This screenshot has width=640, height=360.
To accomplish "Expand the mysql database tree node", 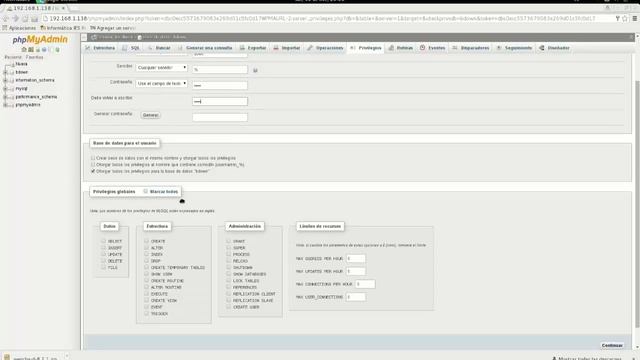I will pos(5,89).
